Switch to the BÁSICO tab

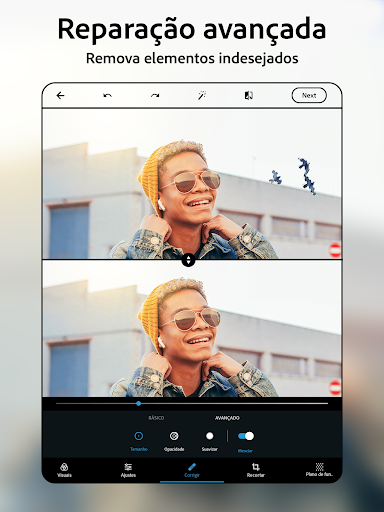pyautogui.click(x=156, y=418)
